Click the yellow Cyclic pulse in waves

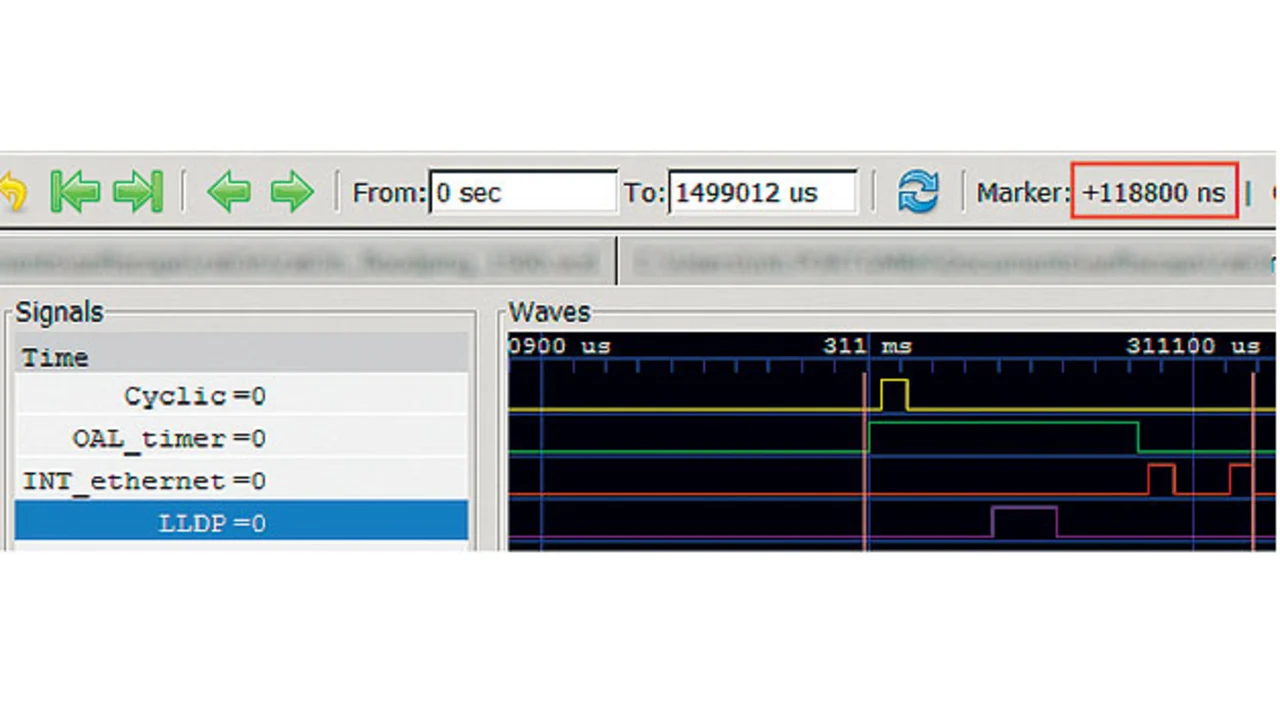point(894,395)
